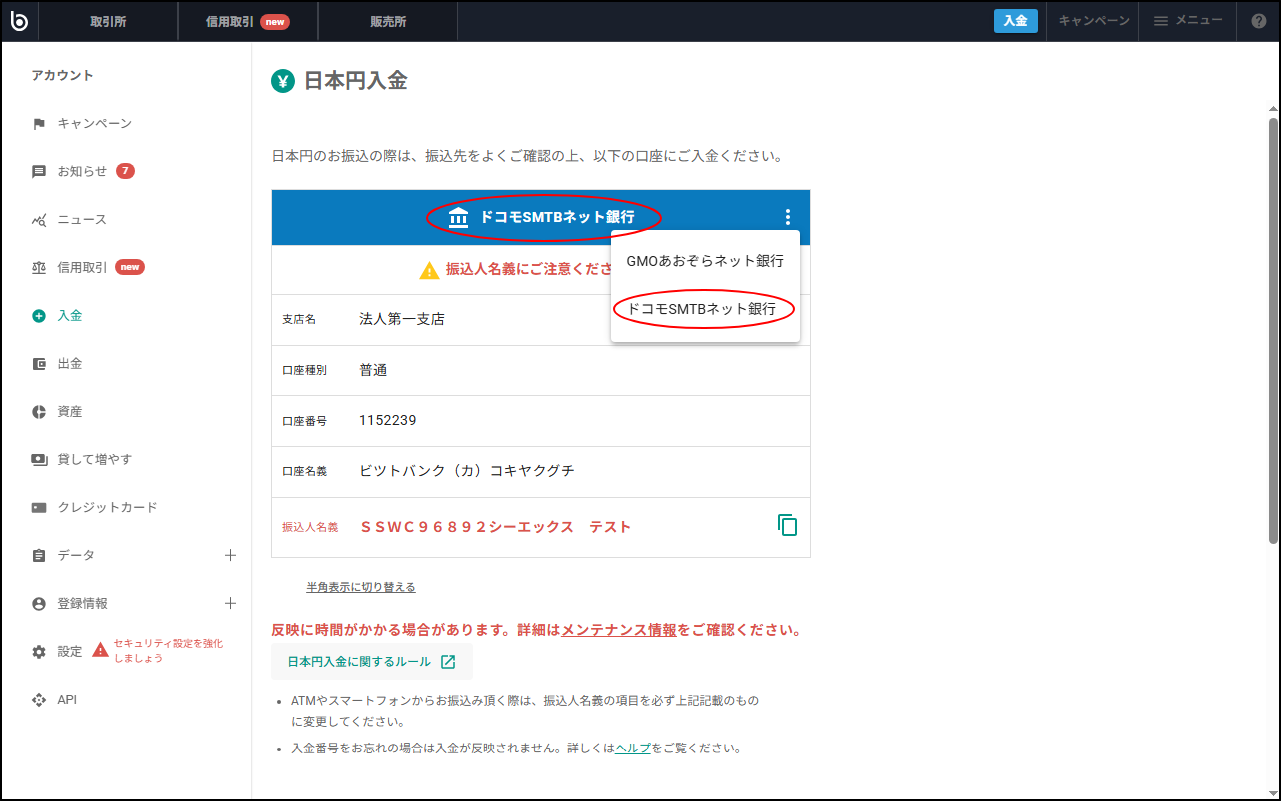Open キャンペーン in the top bar
Image resolution: width=1281 pixels, height=801 pixels.
point(1094,21)
